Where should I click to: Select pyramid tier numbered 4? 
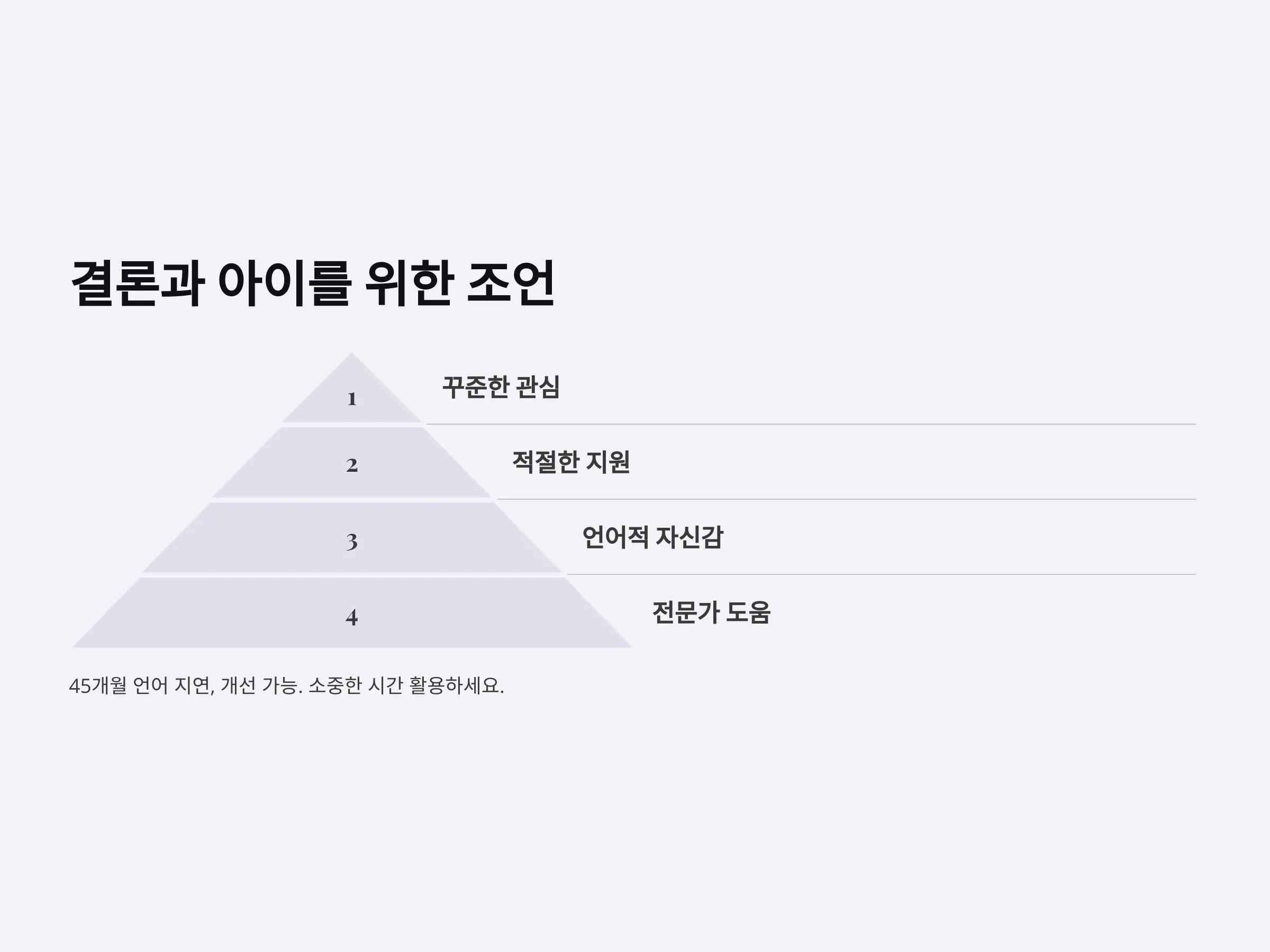pyautogui.click(x=352, y=613)
